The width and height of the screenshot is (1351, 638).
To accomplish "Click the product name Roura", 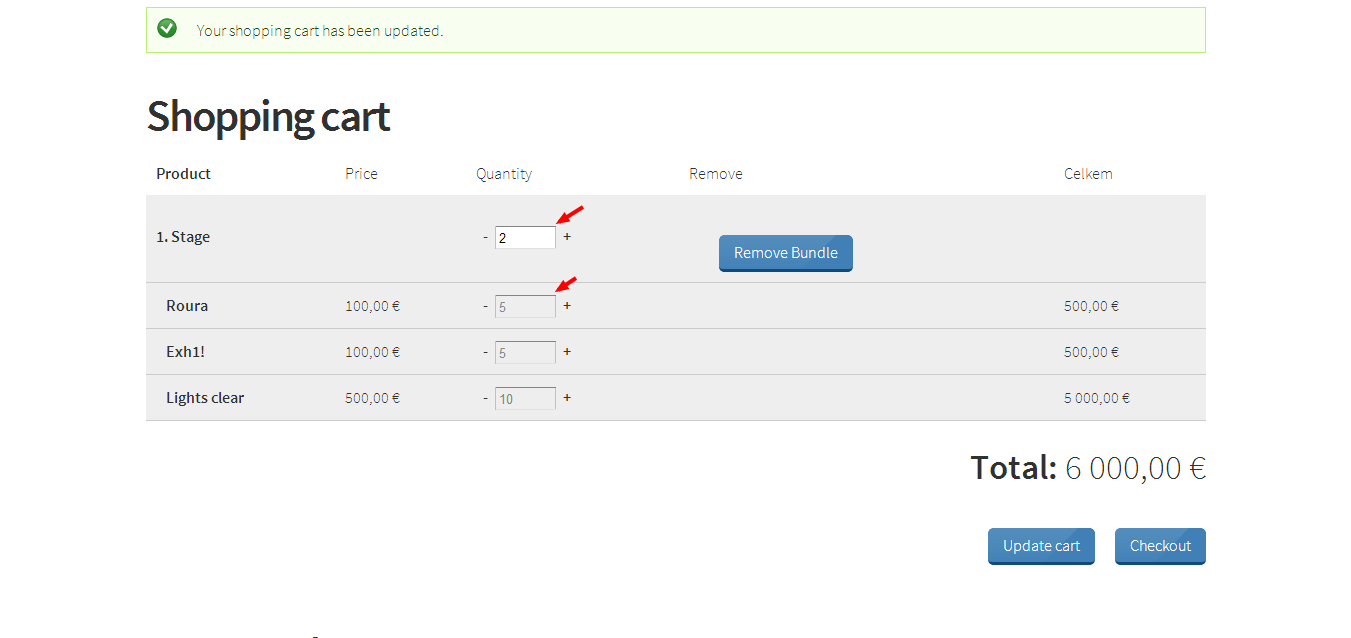I will pos(186,305).
